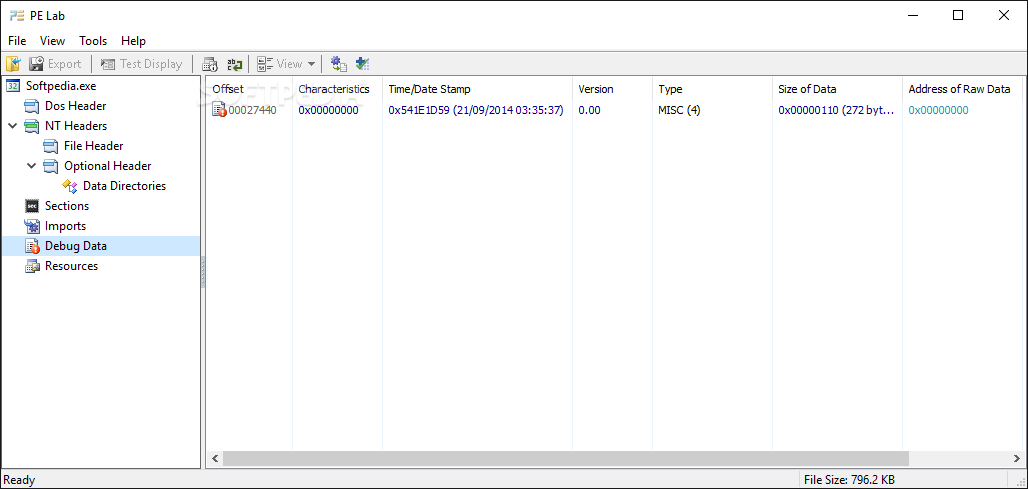Select NT Headers tree item
The width and height of the screenshot is (1028, 489).
(x=75, y=126)
